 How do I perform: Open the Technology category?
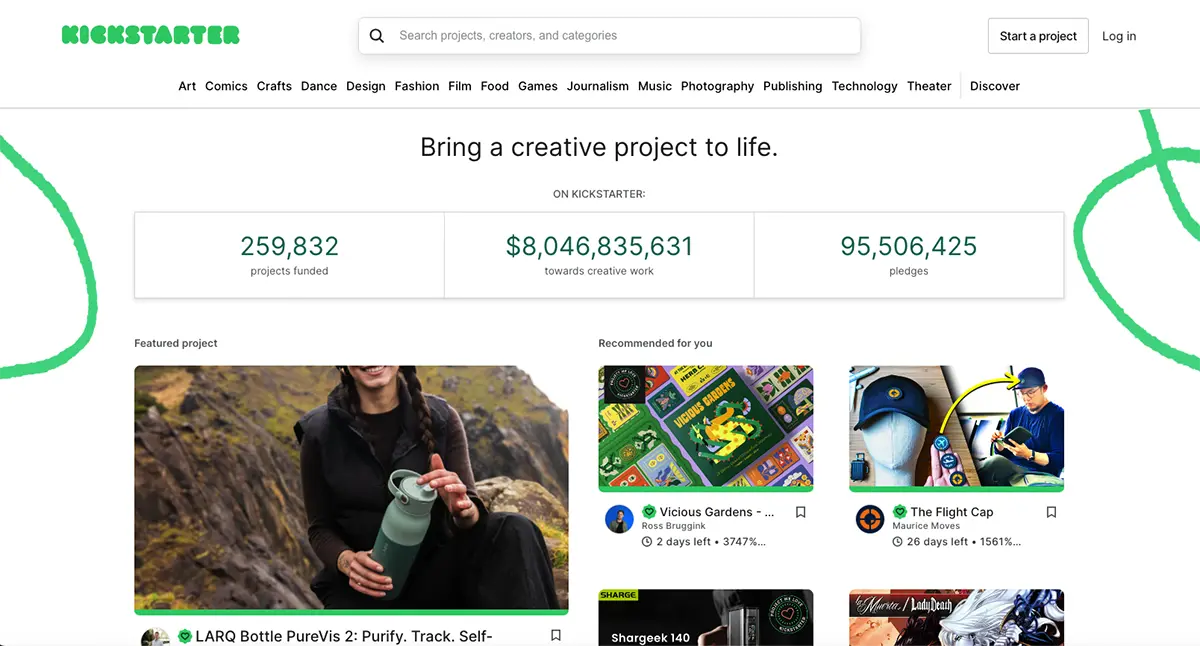[x=864, y=86]
